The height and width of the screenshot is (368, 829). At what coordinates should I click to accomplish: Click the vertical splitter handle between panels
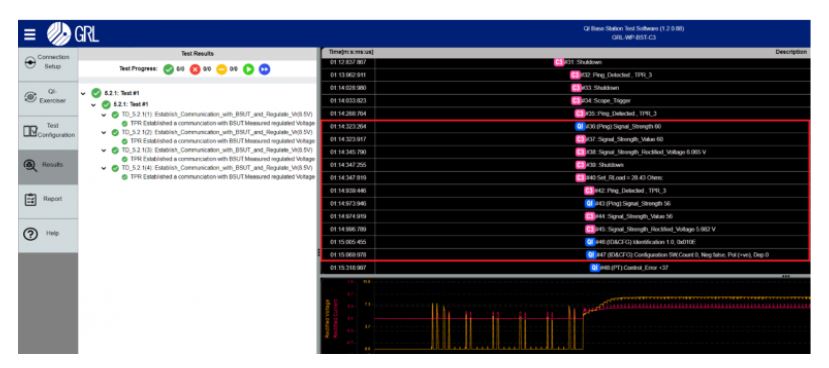319,253
